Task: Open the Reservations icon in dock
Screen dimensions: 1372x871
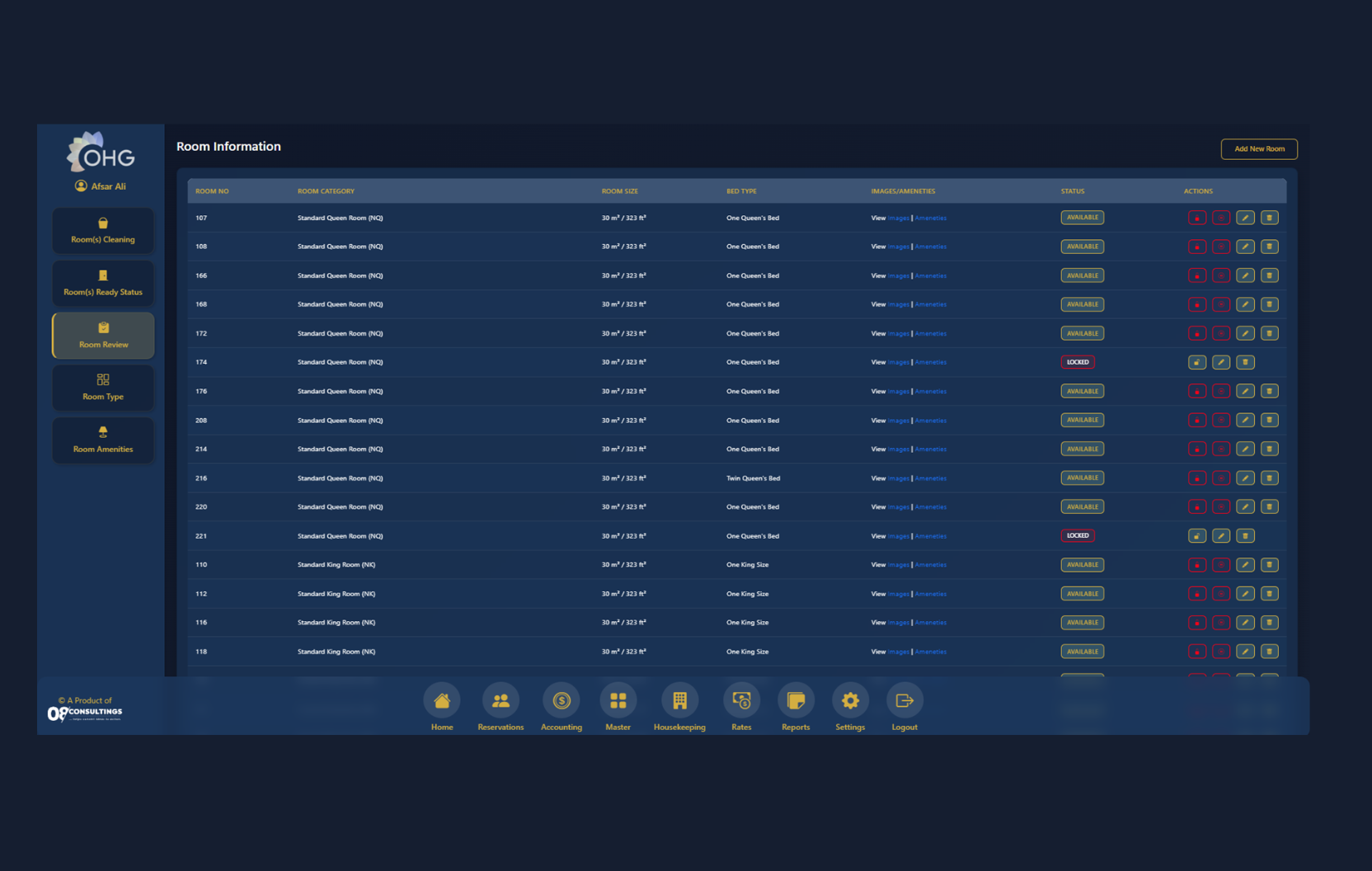Action: [500, 701]
